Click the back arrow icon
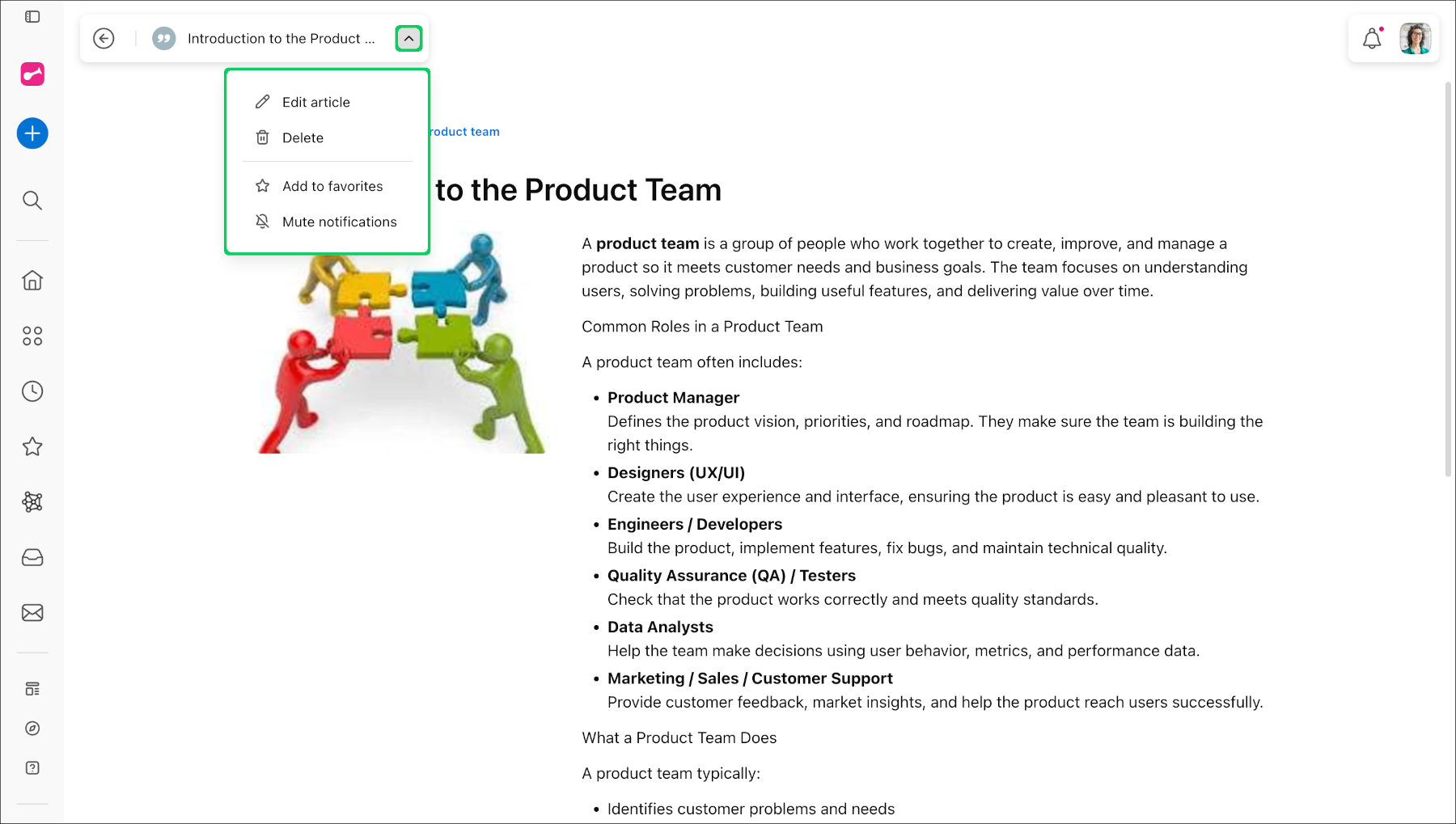This screenshot has height=824, width=1456. [x=104, y=38]
